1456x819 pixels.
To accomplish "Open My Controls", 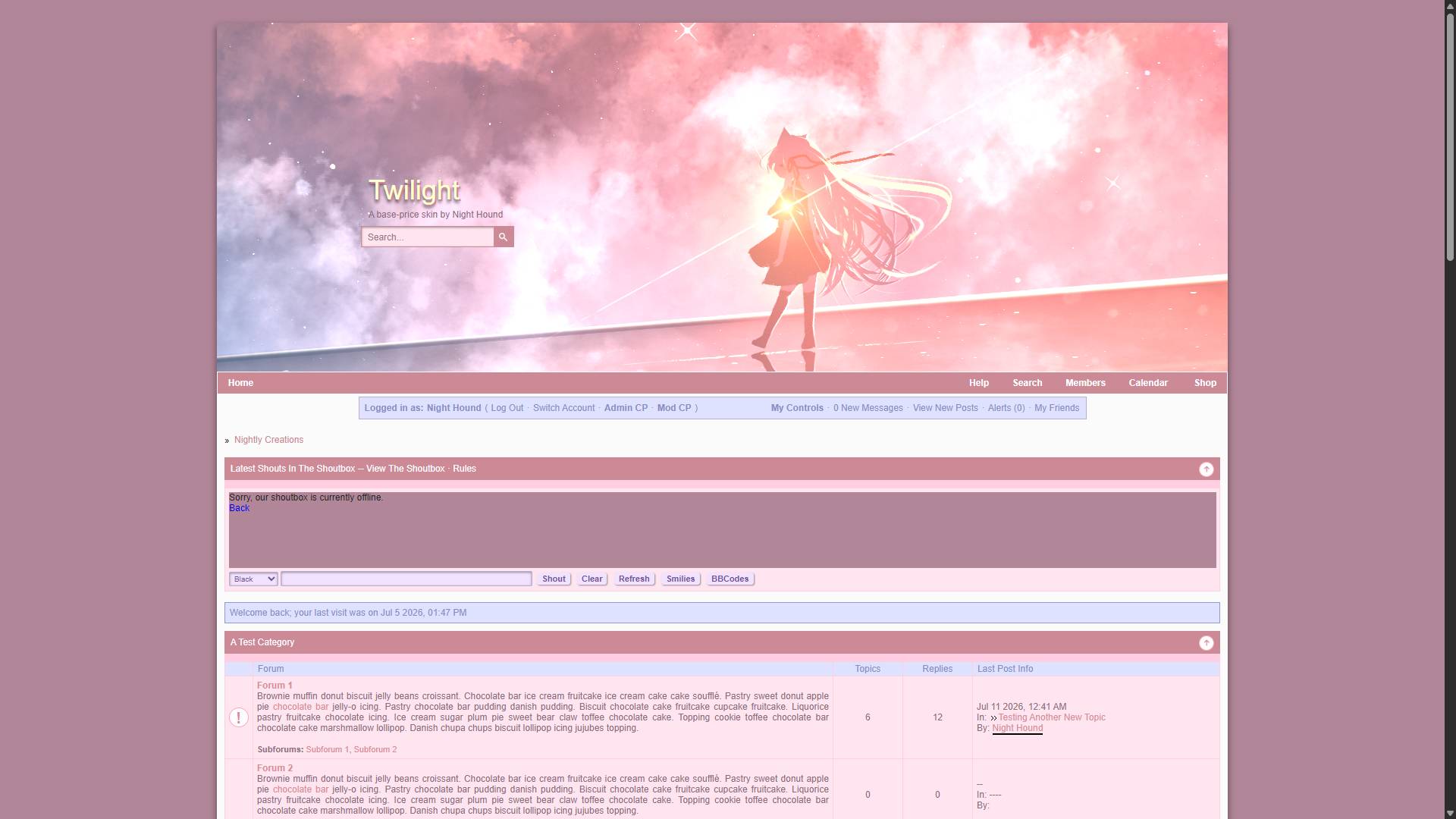I will pos(797,408).
